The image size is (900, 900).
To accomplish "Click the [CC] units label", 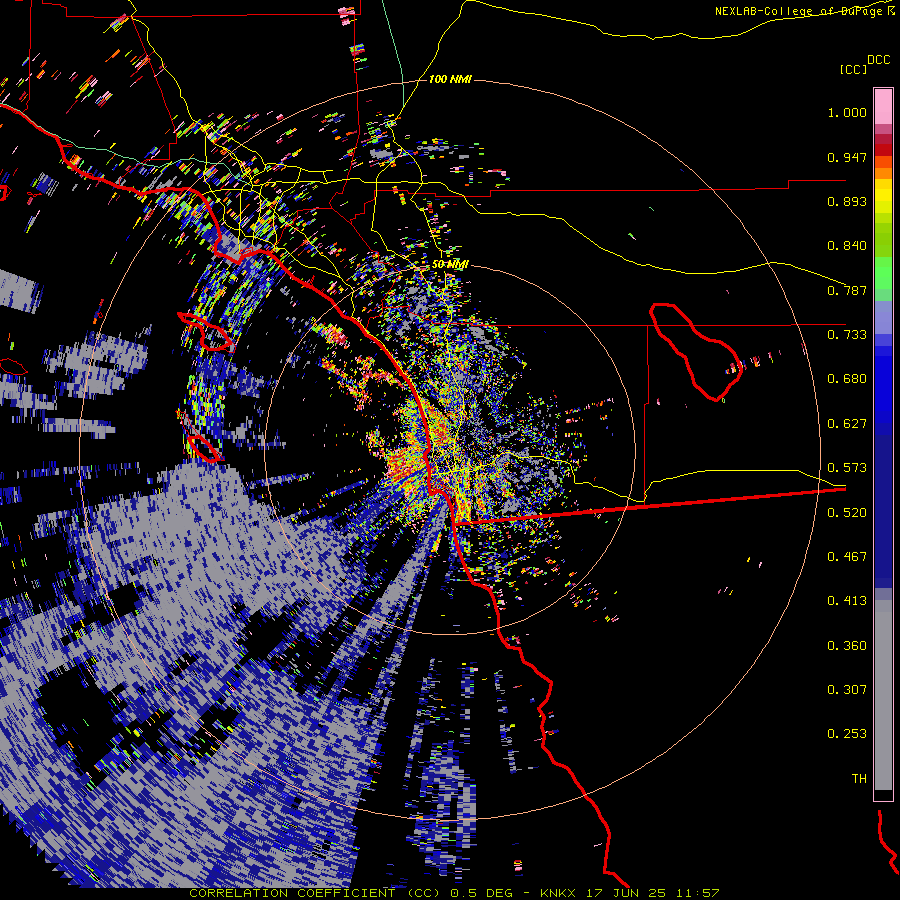I will [853, 69].
